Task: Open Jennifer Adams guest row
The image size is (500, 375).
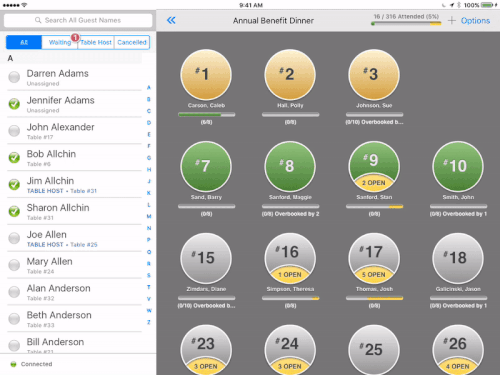Action: tap(75, 104)
